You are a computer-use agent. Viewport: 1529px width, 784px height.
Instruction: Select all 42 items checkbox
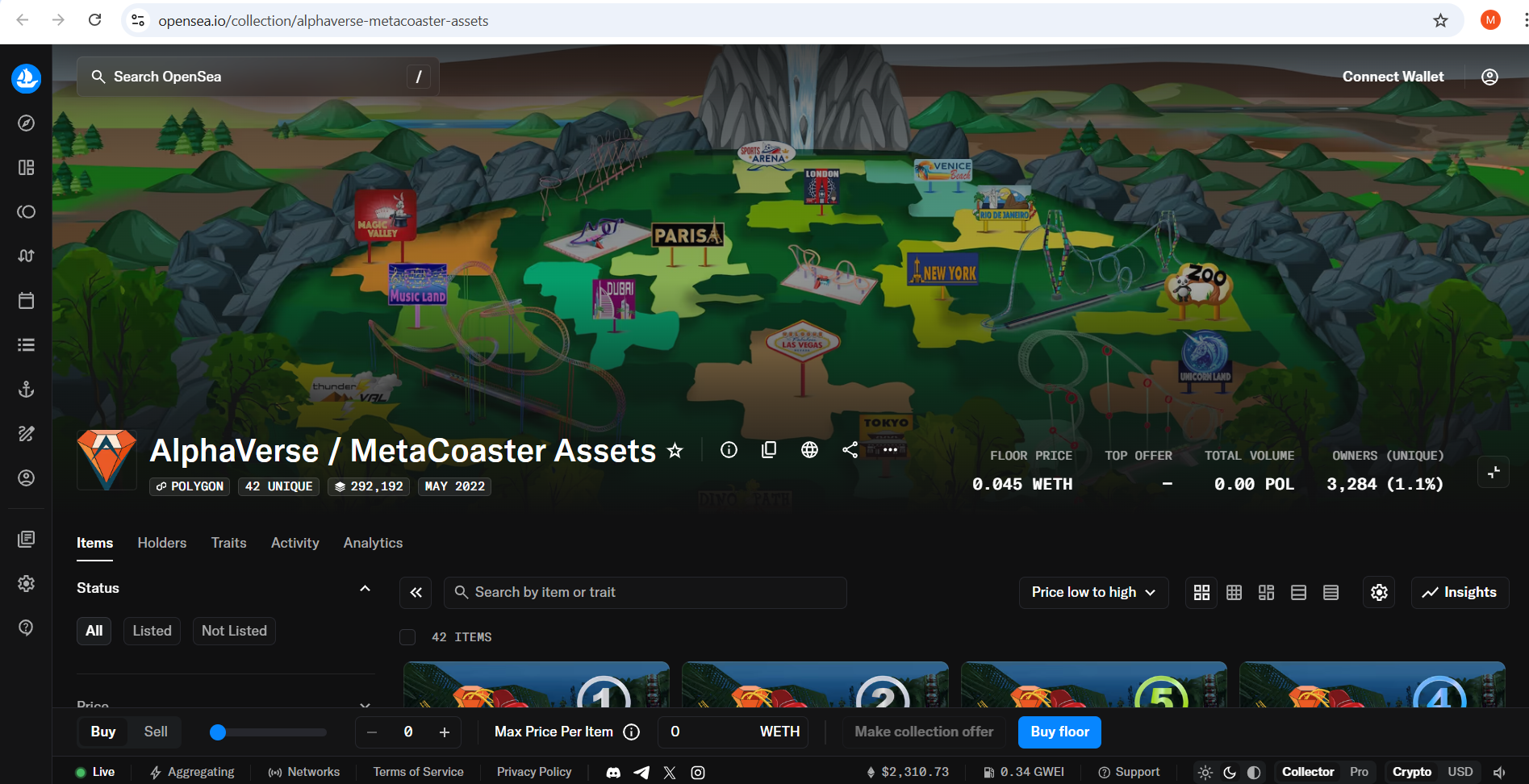tap(407, 637)
